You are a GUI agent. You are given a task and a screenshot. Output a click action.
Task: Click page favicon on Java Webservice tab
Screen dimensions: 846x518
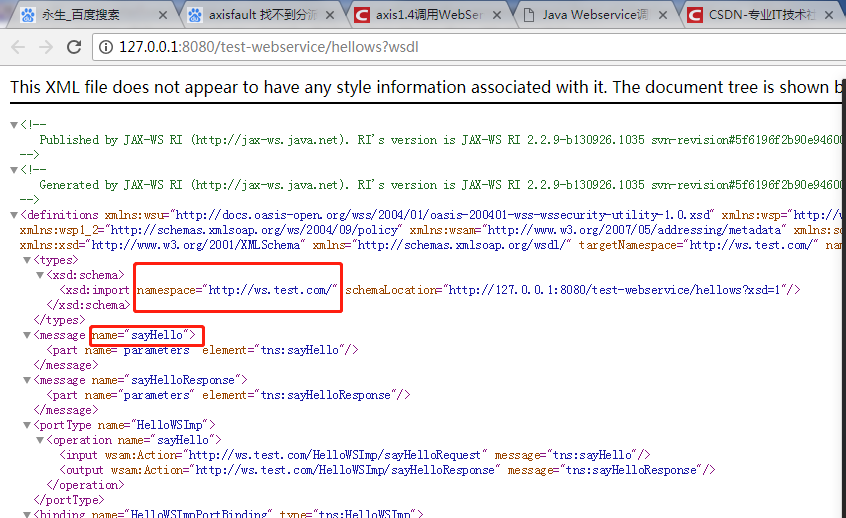[529, 15]
